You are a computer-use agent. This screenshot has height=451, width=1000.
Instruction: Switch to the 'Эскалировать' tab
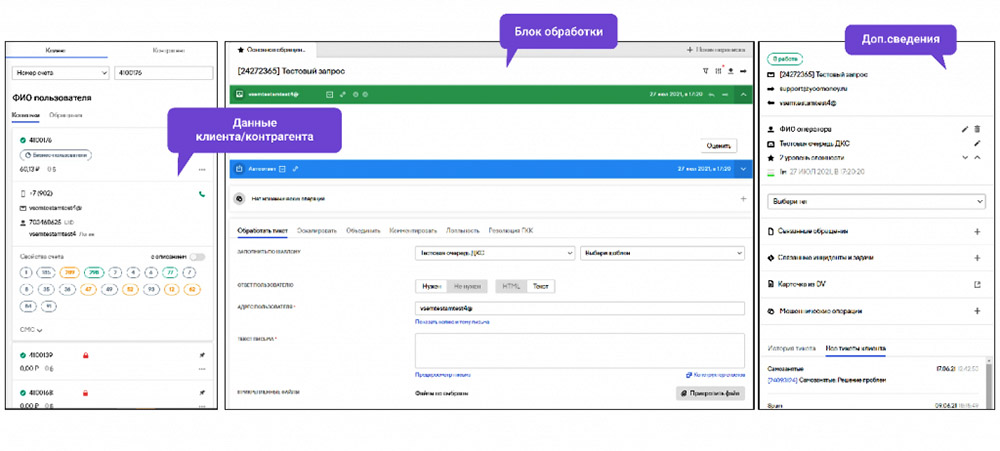click(x=317, y=231)
